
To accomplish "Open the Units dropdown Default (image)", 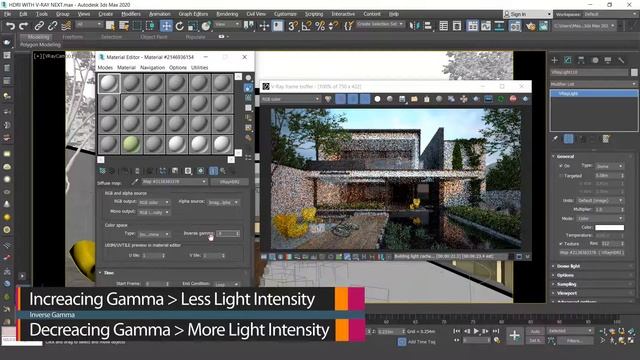I will pyautogui.click(x=600, y=200).
